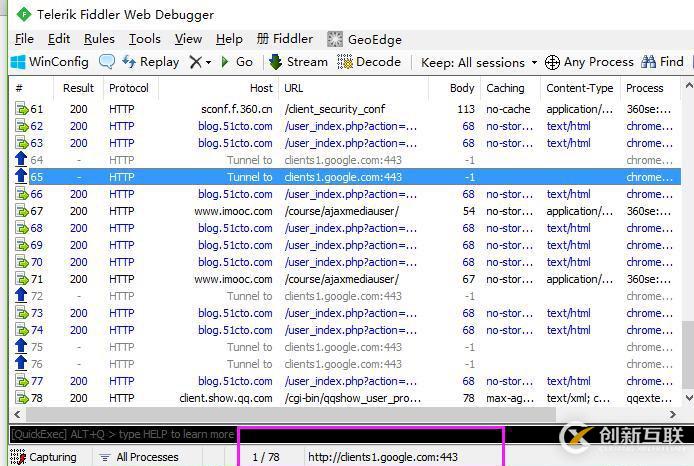Click the tunnel arrow icon of session 64
The height and width of the screenshot is (466, 694).
click(21, 159)
